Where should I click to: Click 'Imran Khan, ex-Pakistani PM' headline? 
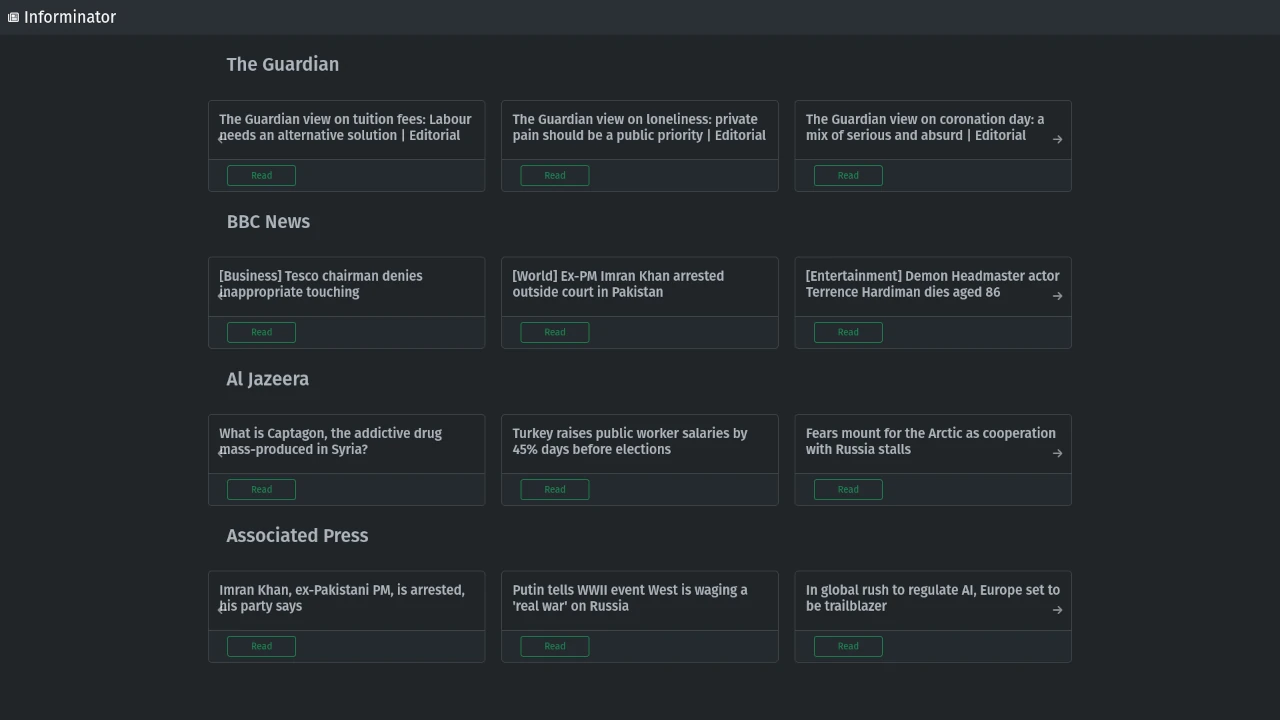point(342,598)
